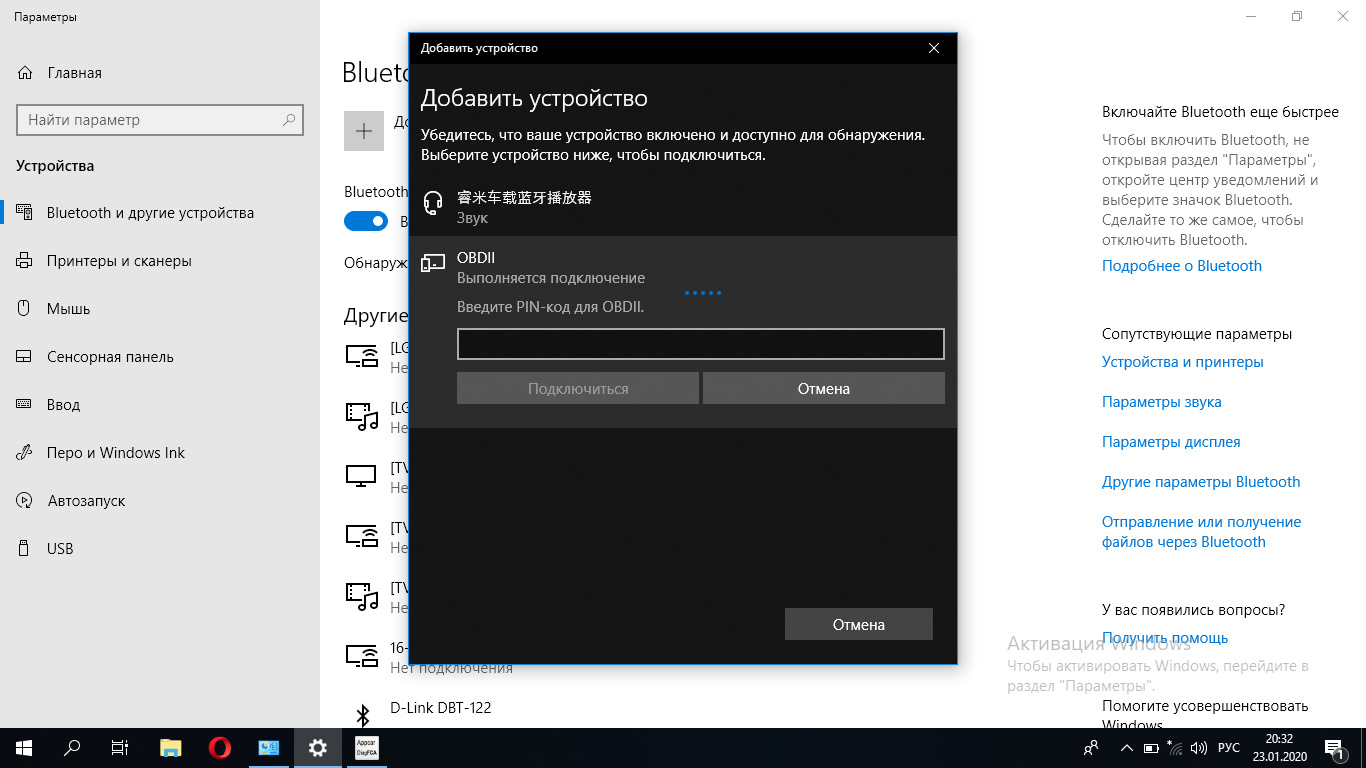Open the Другие параметры Bluetooth link
Image resolution: width=1366 pixels, height=768 pixels.
(1201, 482)
